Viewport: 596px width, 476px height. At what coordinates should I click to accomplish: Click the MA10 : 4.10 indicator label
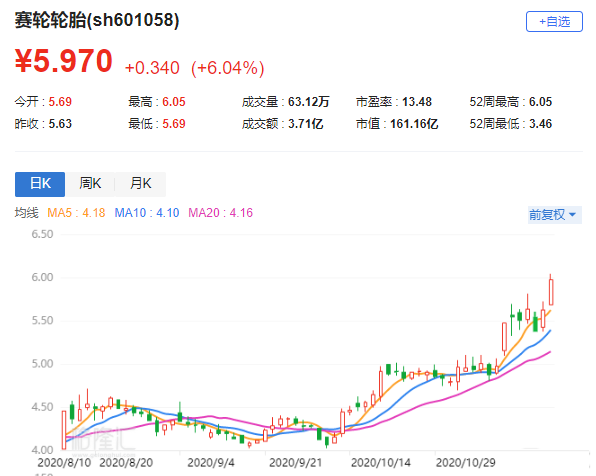(147, 213)
